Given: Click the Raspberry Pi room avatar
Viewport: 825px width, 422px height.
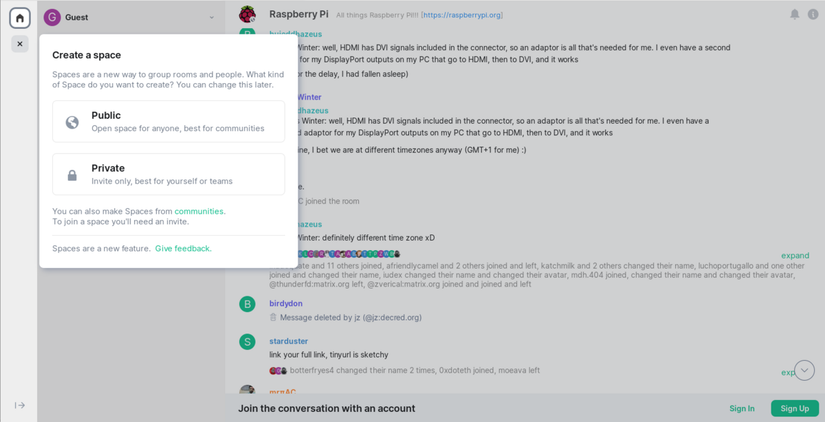Looking at the screenshot, I should (x=247, y=14).
